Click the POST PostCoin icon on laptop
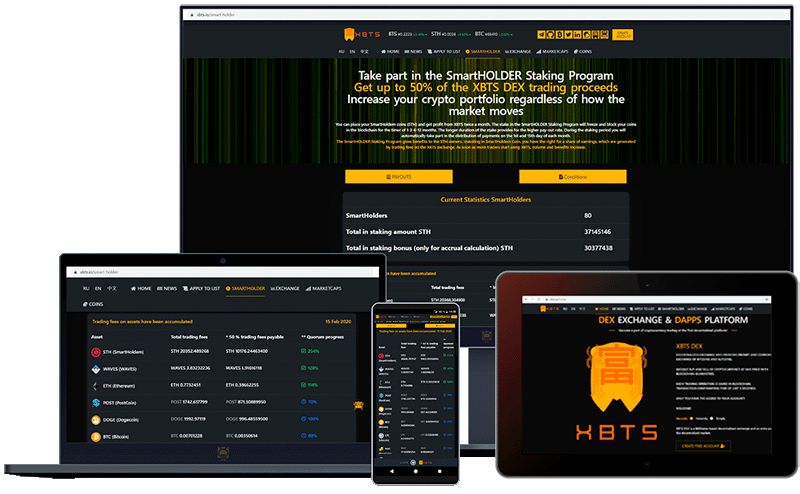The width and height of the screenshot is (800, 494). pyautogui.click(x=96, y=403)
